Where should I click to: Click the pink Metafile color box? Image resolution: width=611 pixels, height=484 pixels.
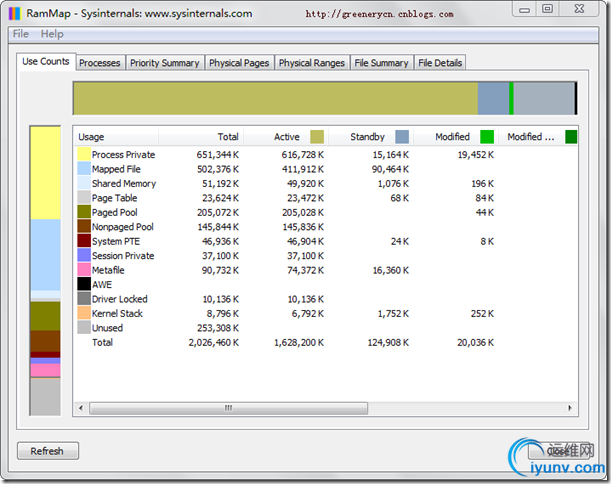point(84,270)
